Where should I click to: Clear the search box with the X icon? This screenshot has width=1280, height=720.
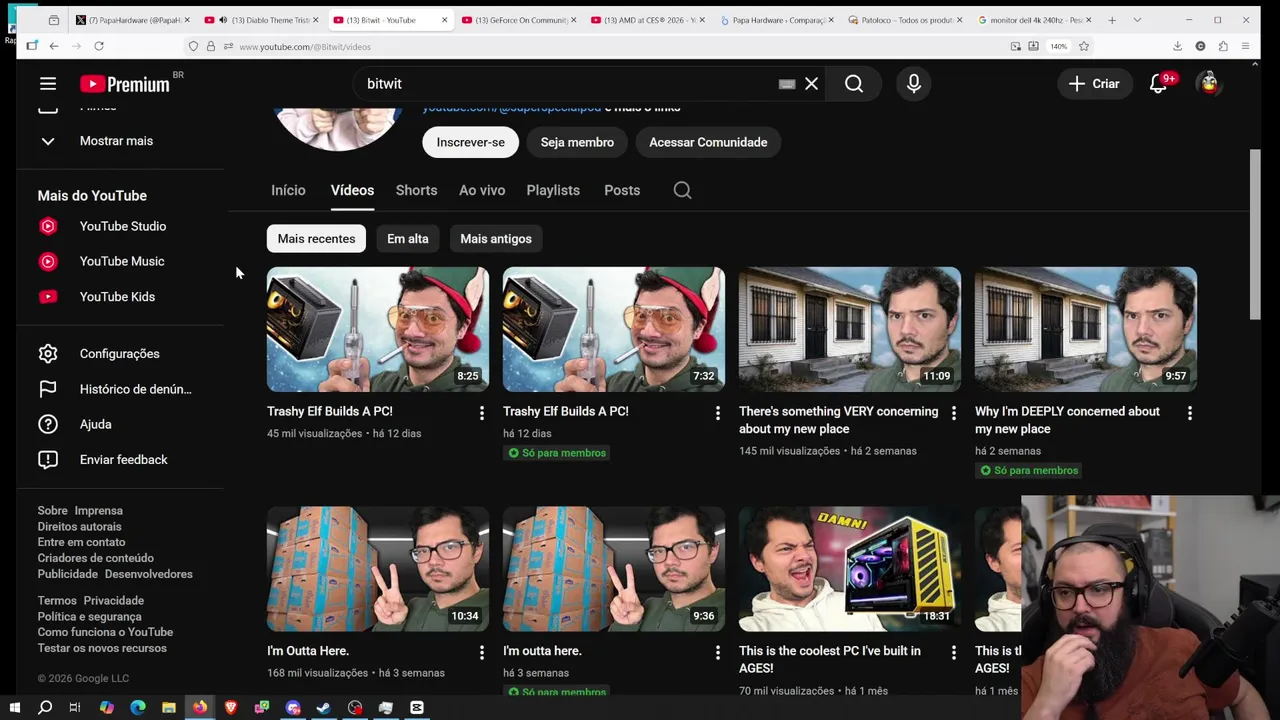811,84
